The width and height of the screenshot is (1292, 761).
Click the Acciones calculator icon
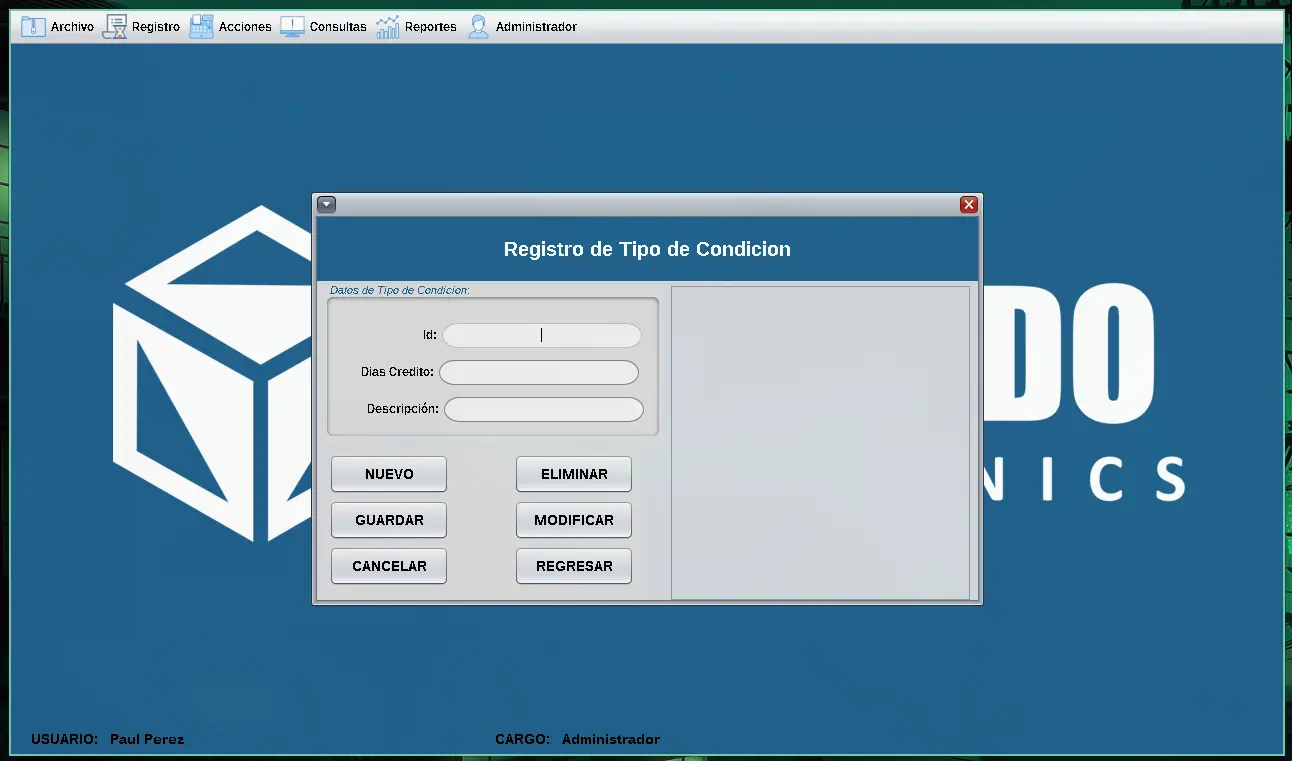coord(201,27)
